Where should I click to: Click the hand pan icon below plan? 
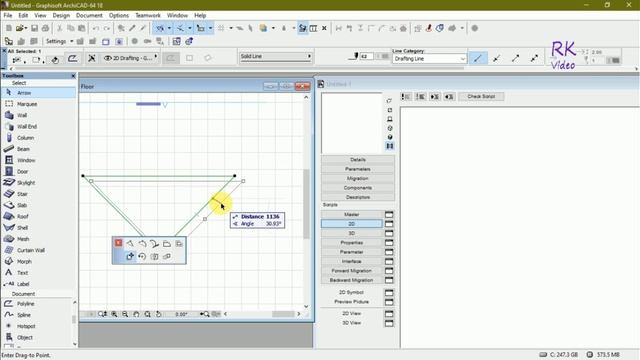(x=136, y=314)
